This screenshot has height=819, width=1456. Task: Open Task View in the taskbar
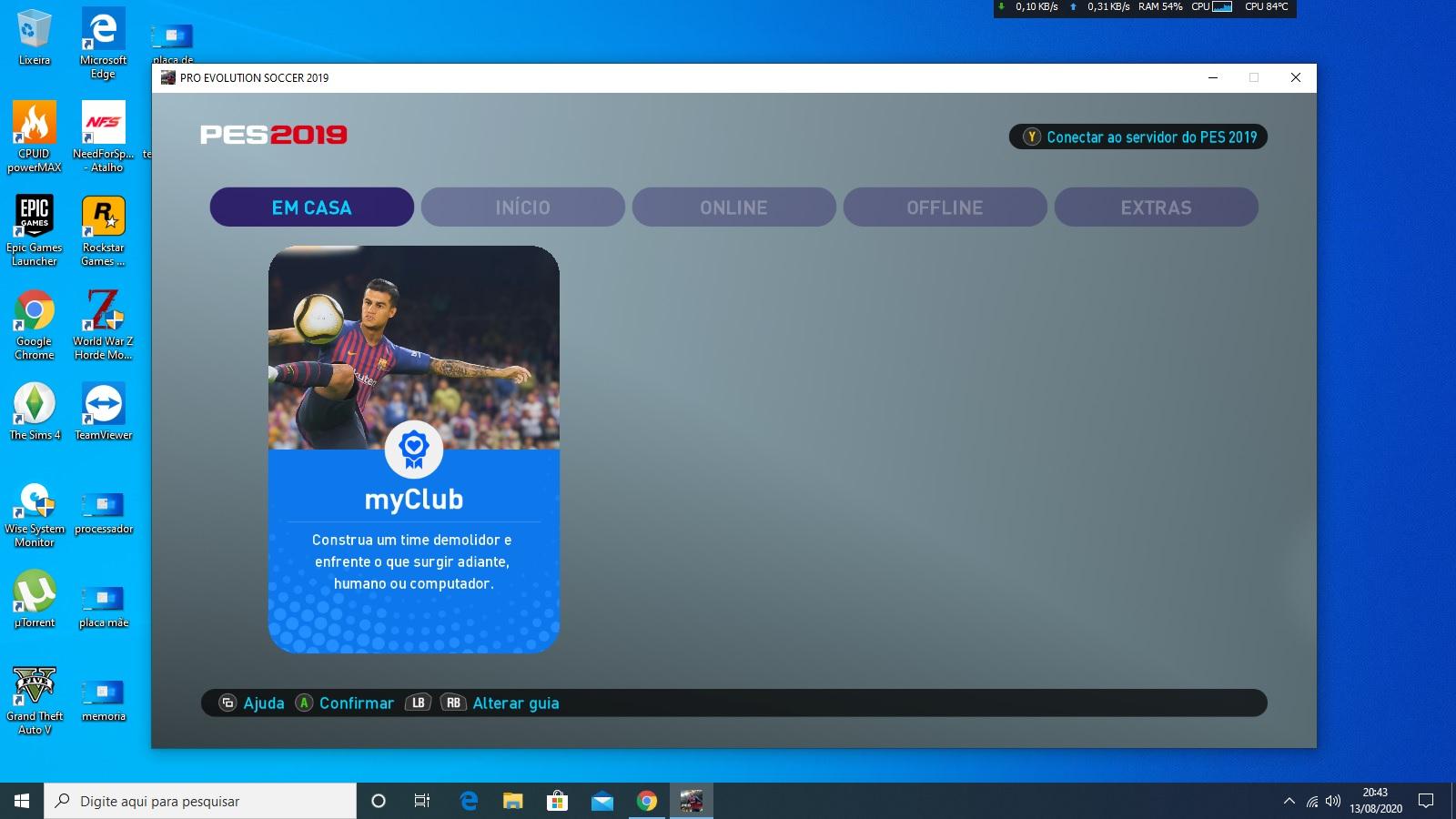coord(422,801)
